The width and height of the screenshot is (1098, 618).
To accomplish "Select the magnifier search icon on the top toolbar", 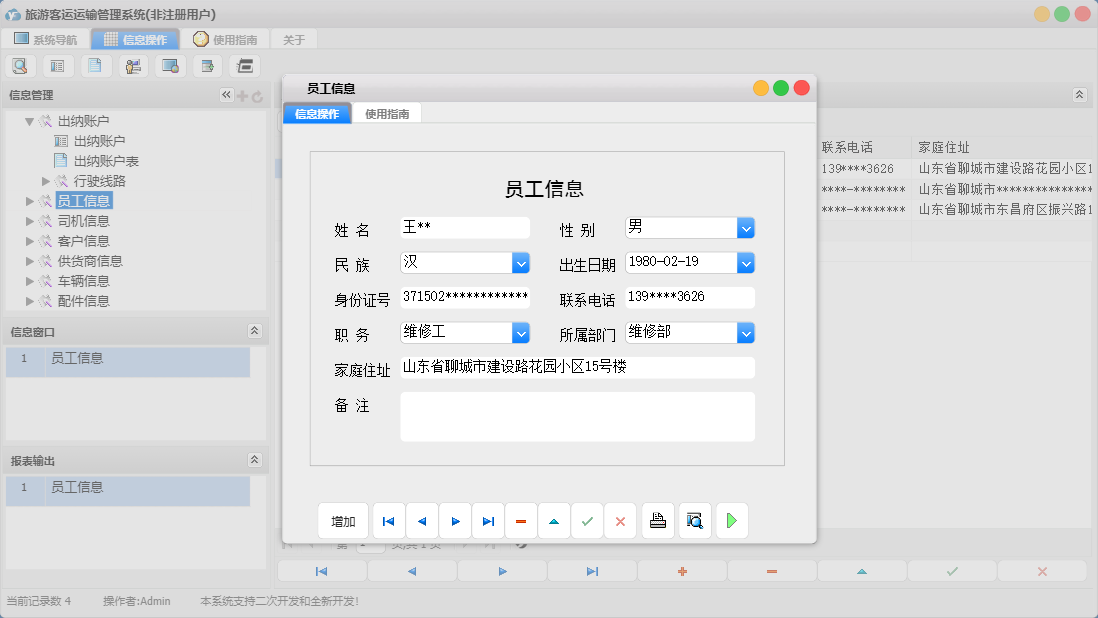I will pos(20,65).
